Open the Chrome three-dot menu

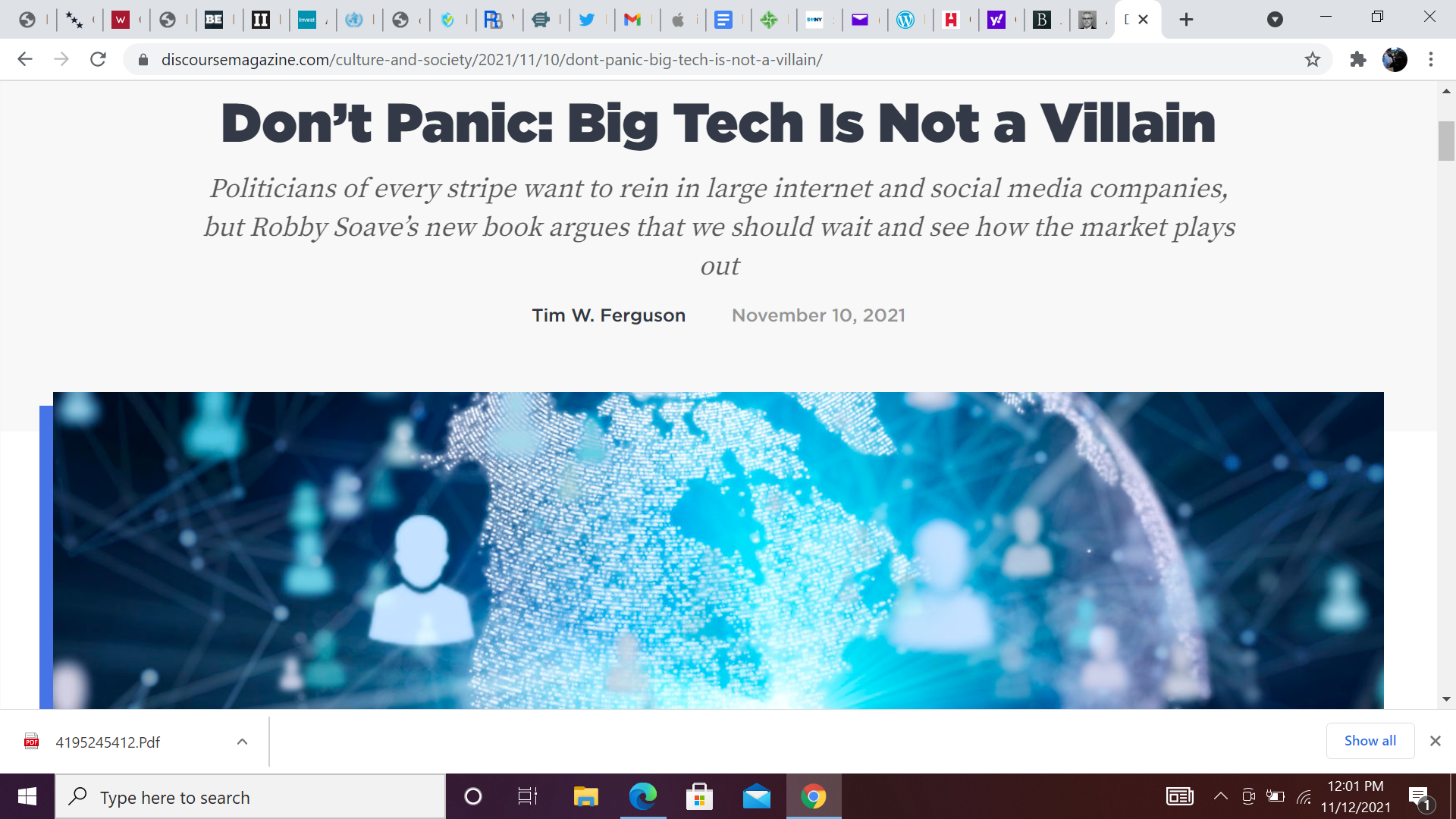click(1431, 59)
